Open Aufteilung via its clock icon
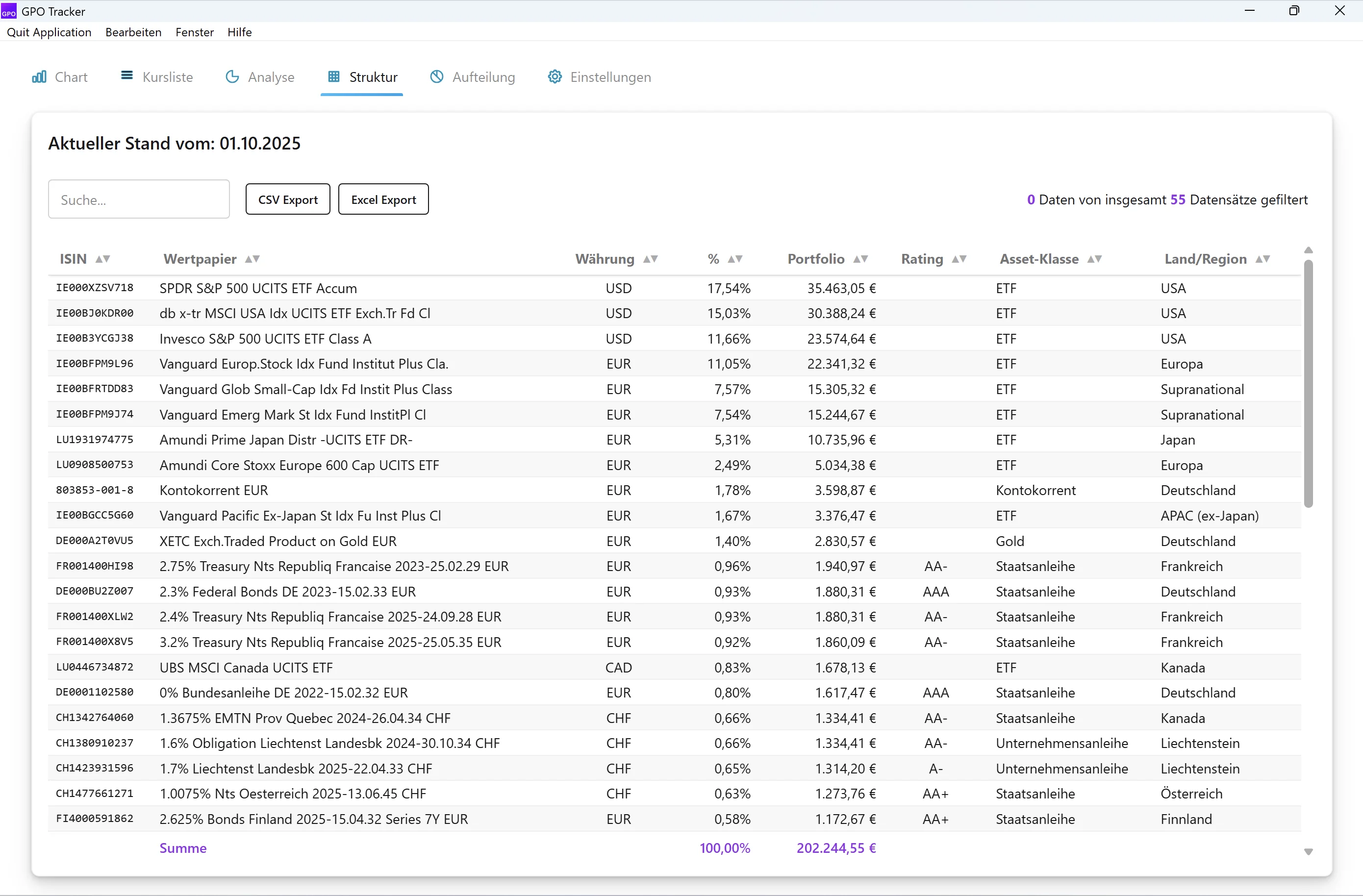Image resolution: width=1363 pixels, height=896 pixels. coord(436,76)
